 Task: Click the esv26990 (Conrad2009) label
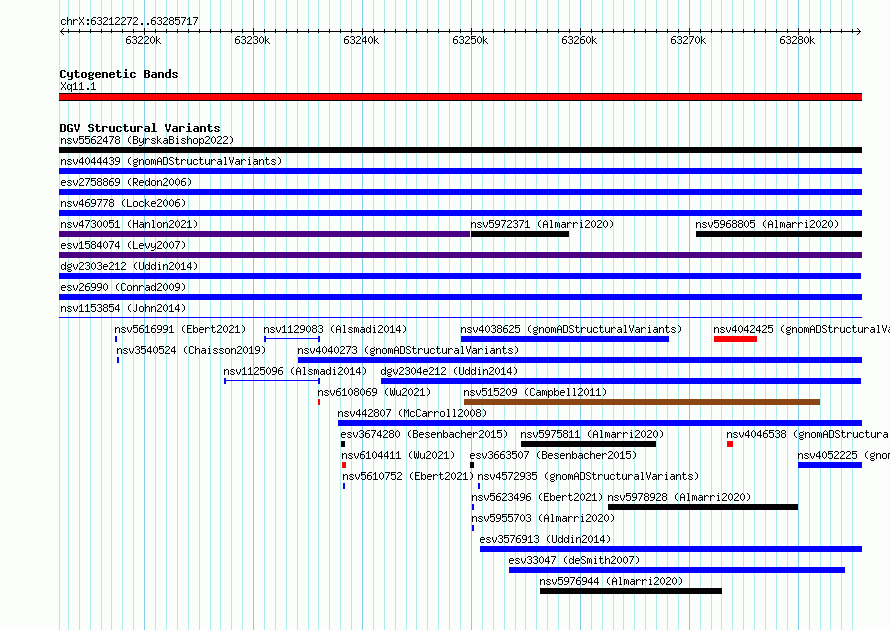coord(123,287)
